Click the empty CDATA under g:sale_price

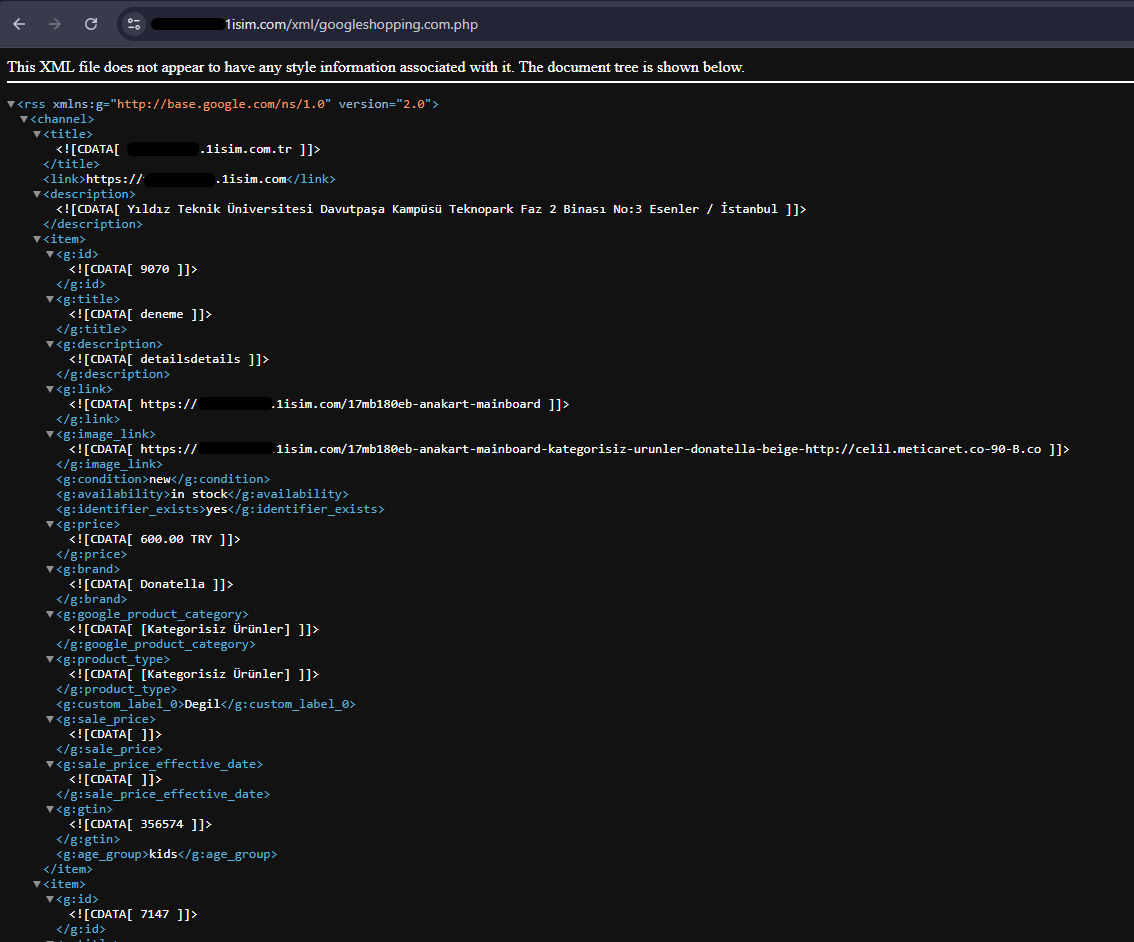coord(116,735)
